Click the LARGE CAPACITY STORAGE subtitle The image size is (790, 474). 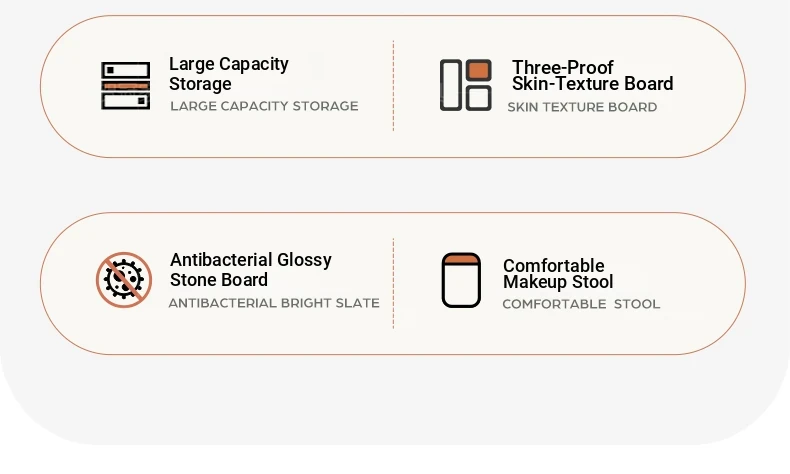[x=264, y=106]
